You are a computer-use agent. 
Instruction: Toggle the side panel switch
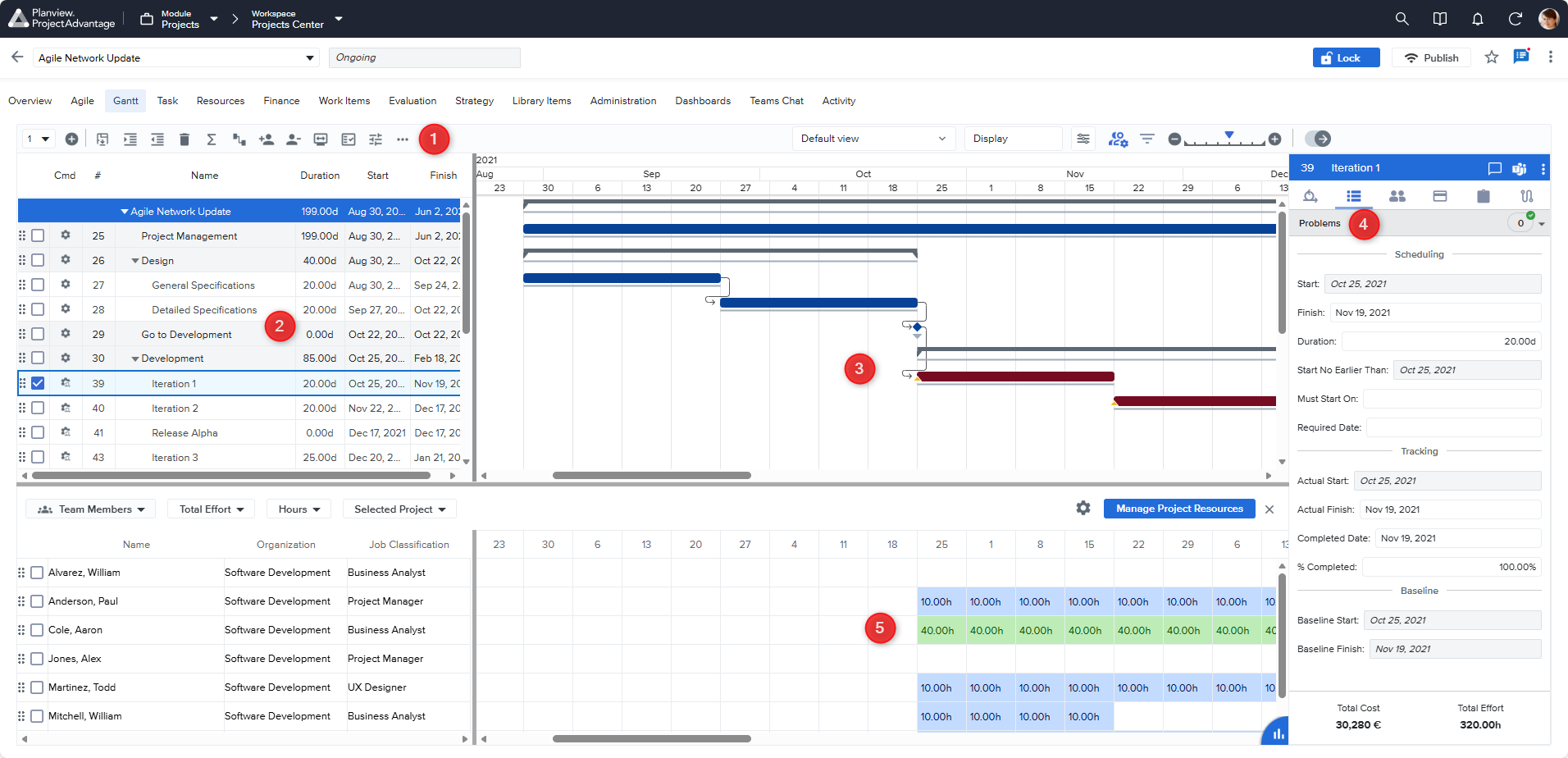1318,139
